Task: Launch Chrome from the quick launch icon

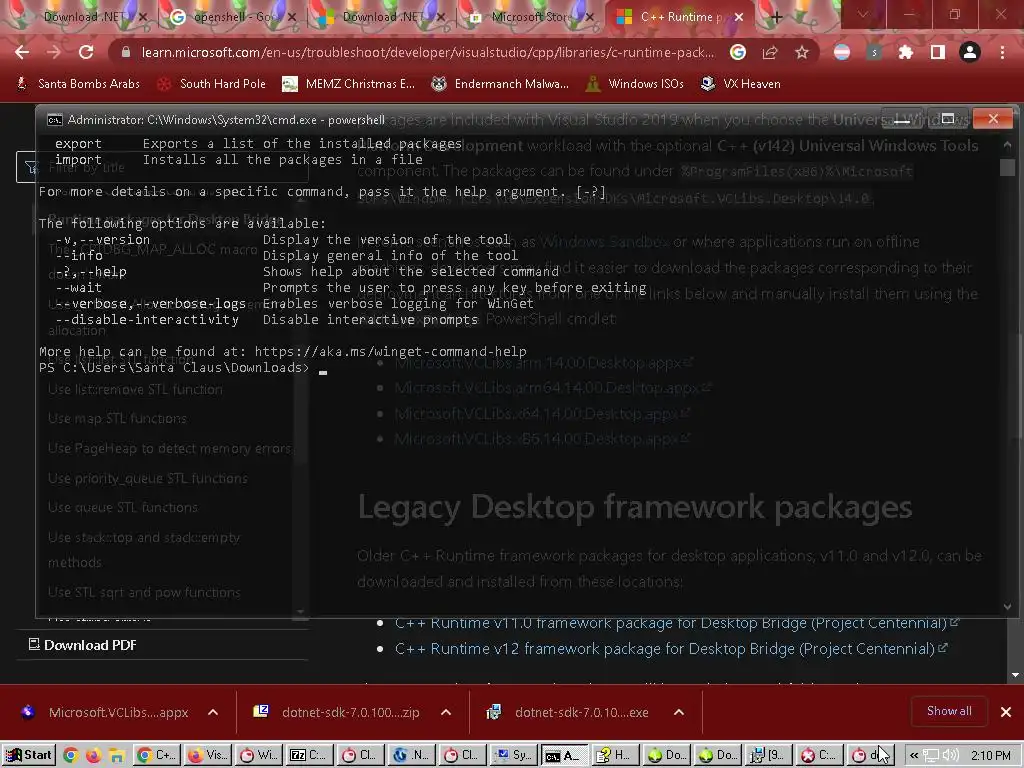Action: pos(71,756)
